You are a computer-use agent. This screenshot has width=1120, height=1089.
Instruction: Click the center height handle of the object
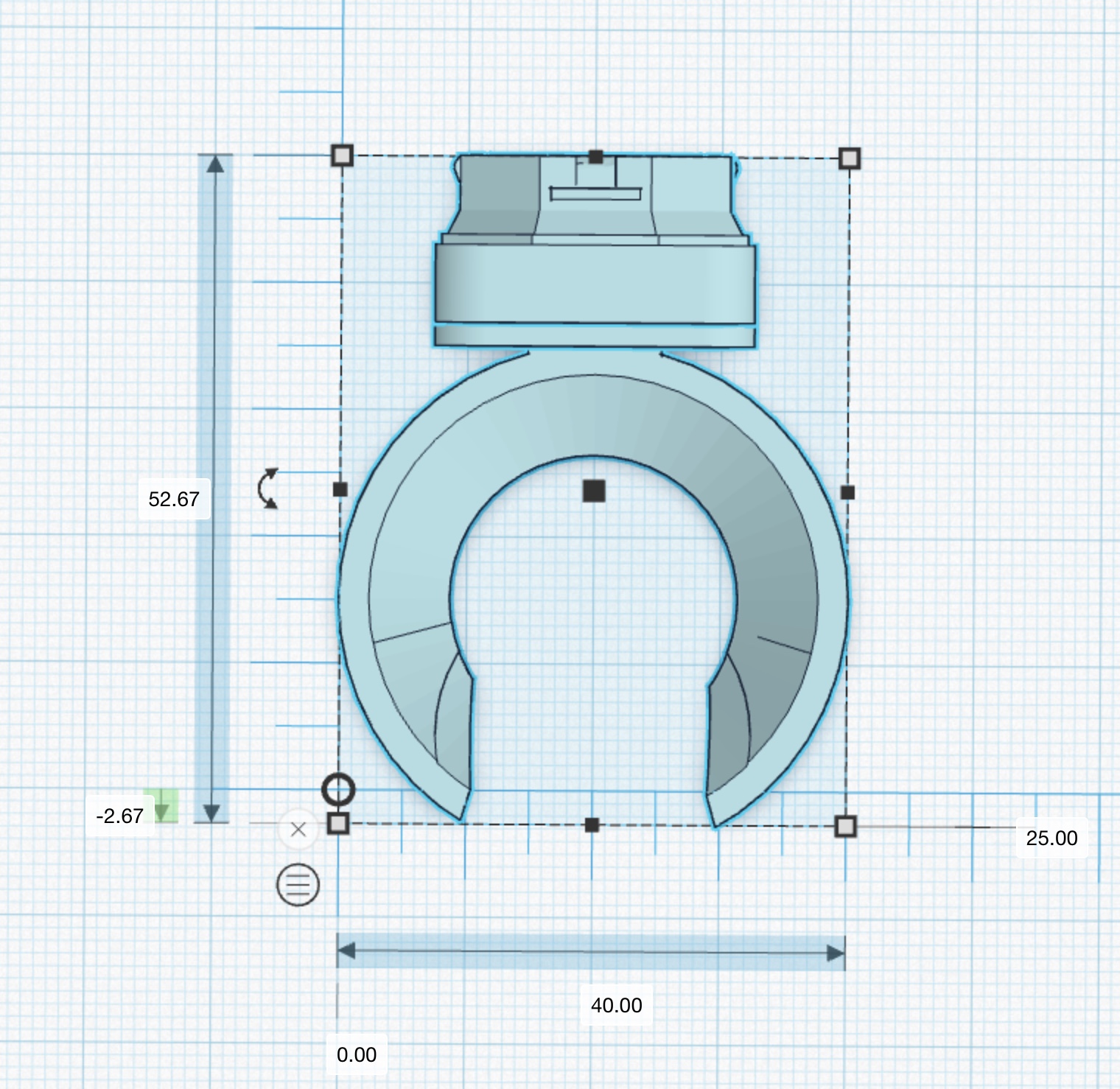[594, 491]
